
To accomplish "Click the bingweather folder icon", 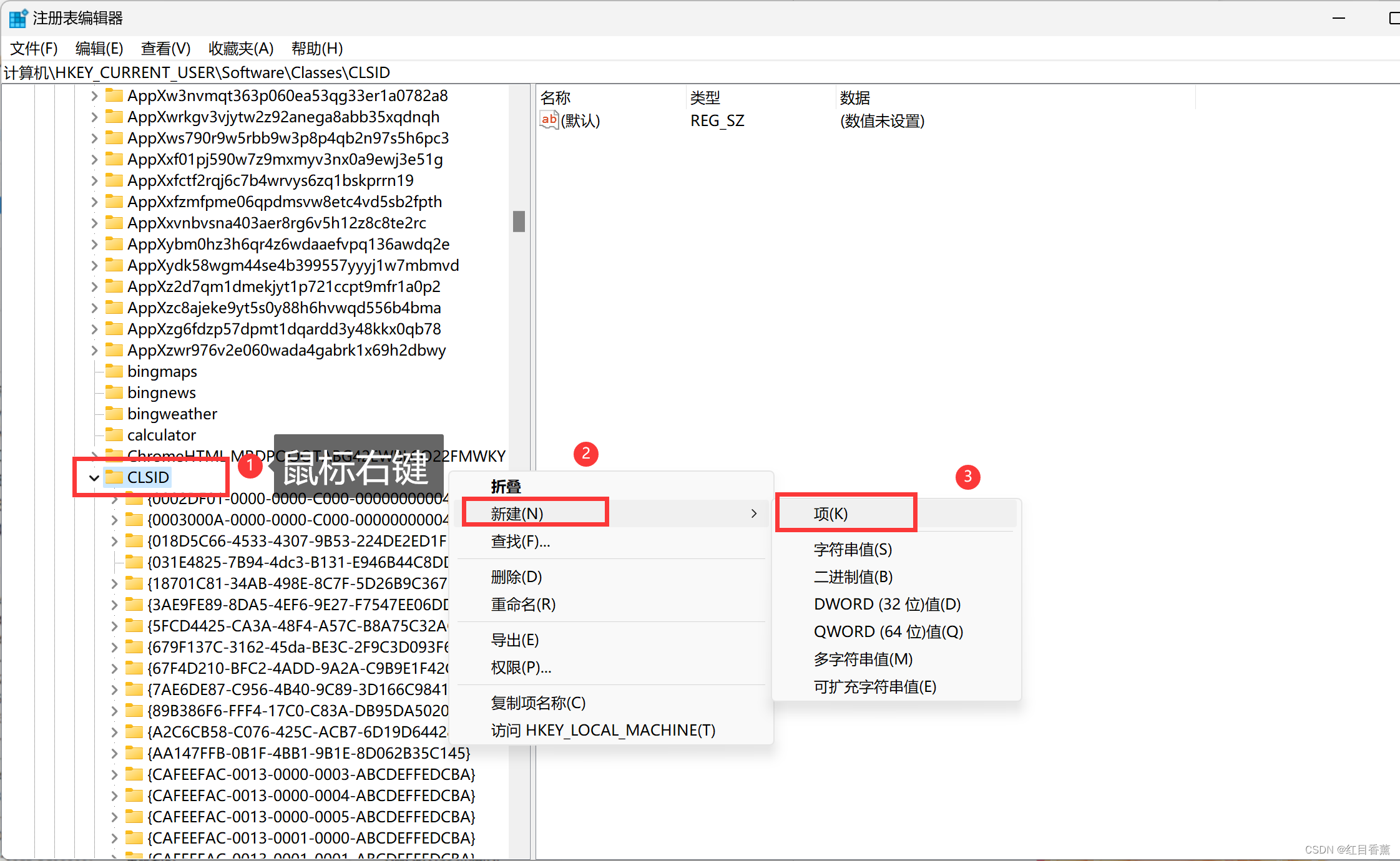I will point(114,414).
